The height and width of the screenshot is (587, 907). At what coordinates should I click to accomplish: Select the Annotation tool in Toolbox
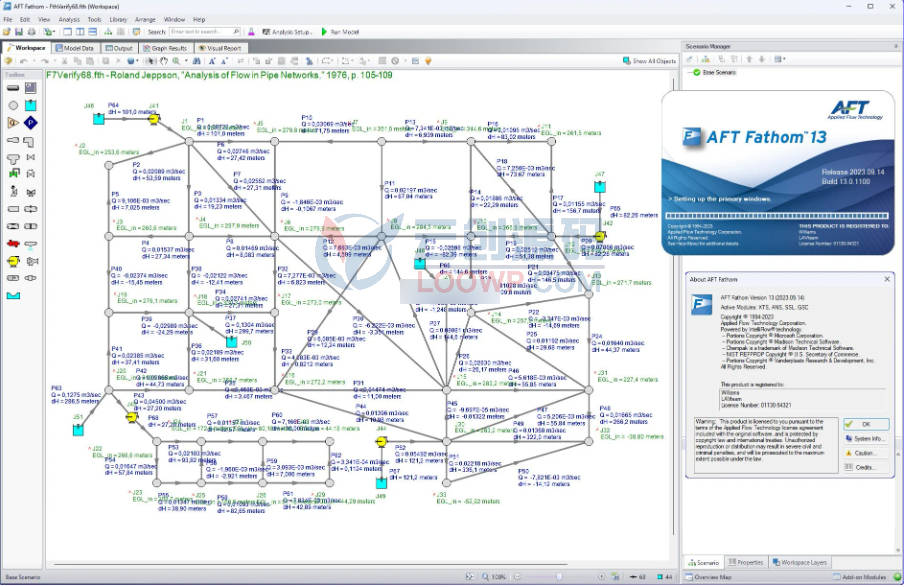(x=31, y=88)
